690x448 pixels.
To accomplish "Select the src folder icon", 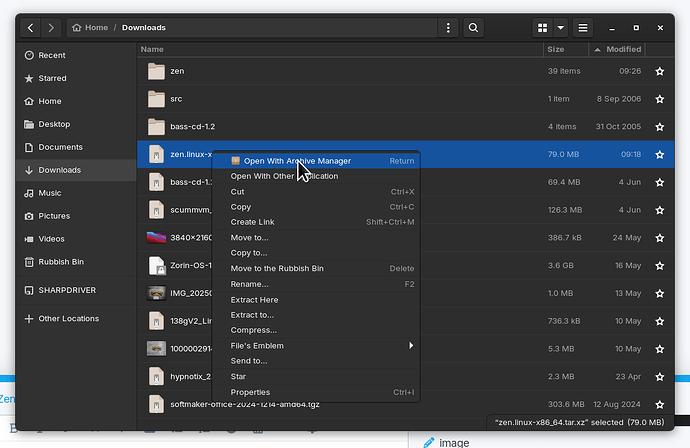I will click(156, 99).
